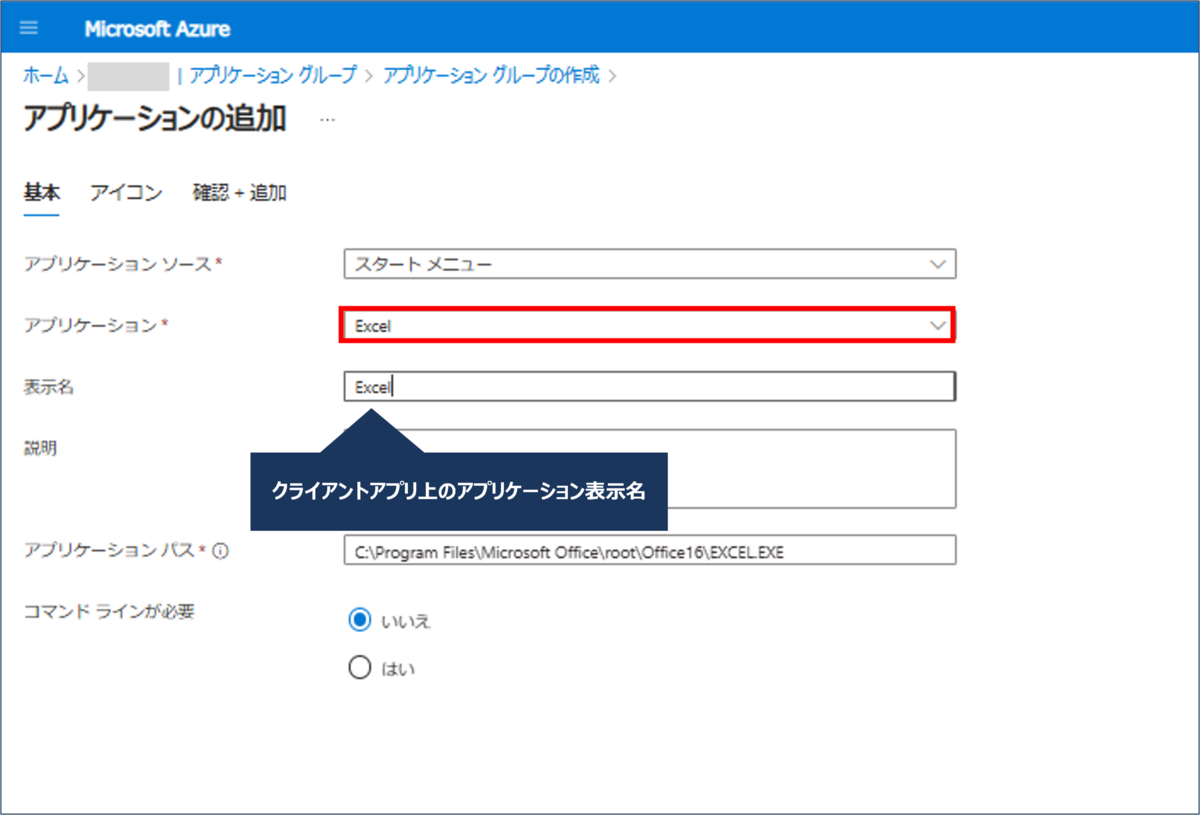The height and width of the screenshot is (815, 1200).
Task: Click the アプリケーションの追加 page title
Action: pos(154,118)
